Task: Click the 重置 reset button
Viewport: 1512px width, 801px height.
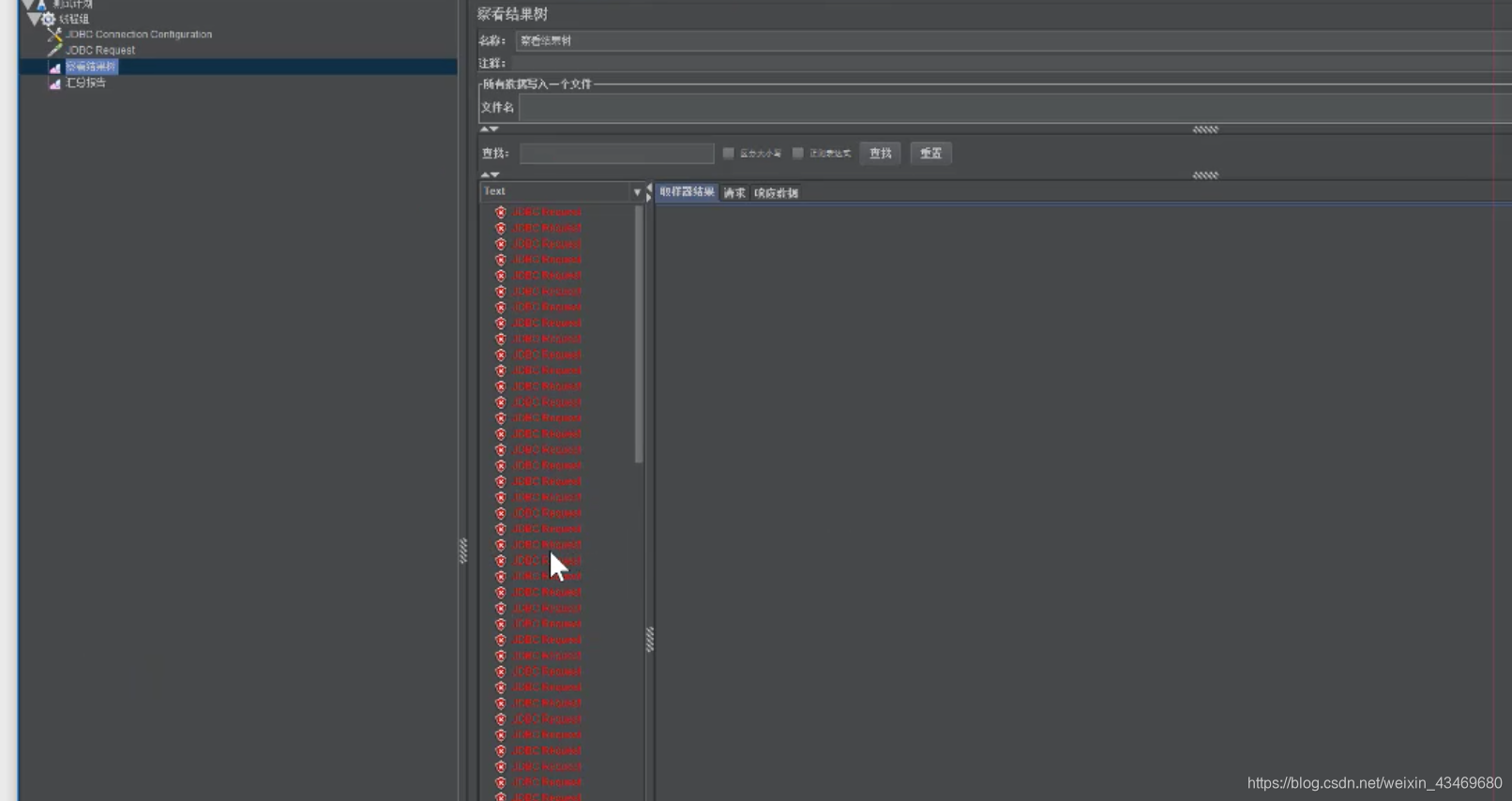Action: pyautogui.click(x=930, y=153)
